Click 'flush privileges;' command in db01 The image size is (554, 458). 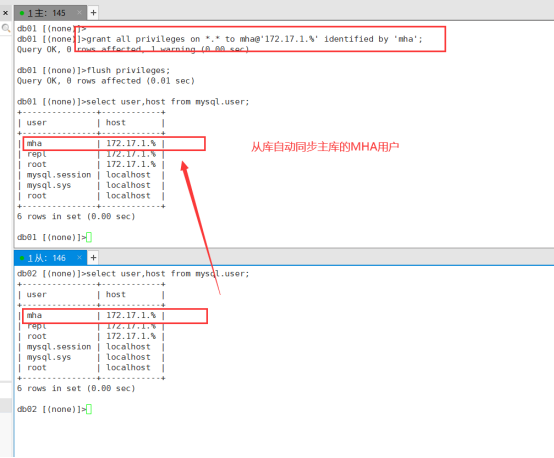[128, 70]
